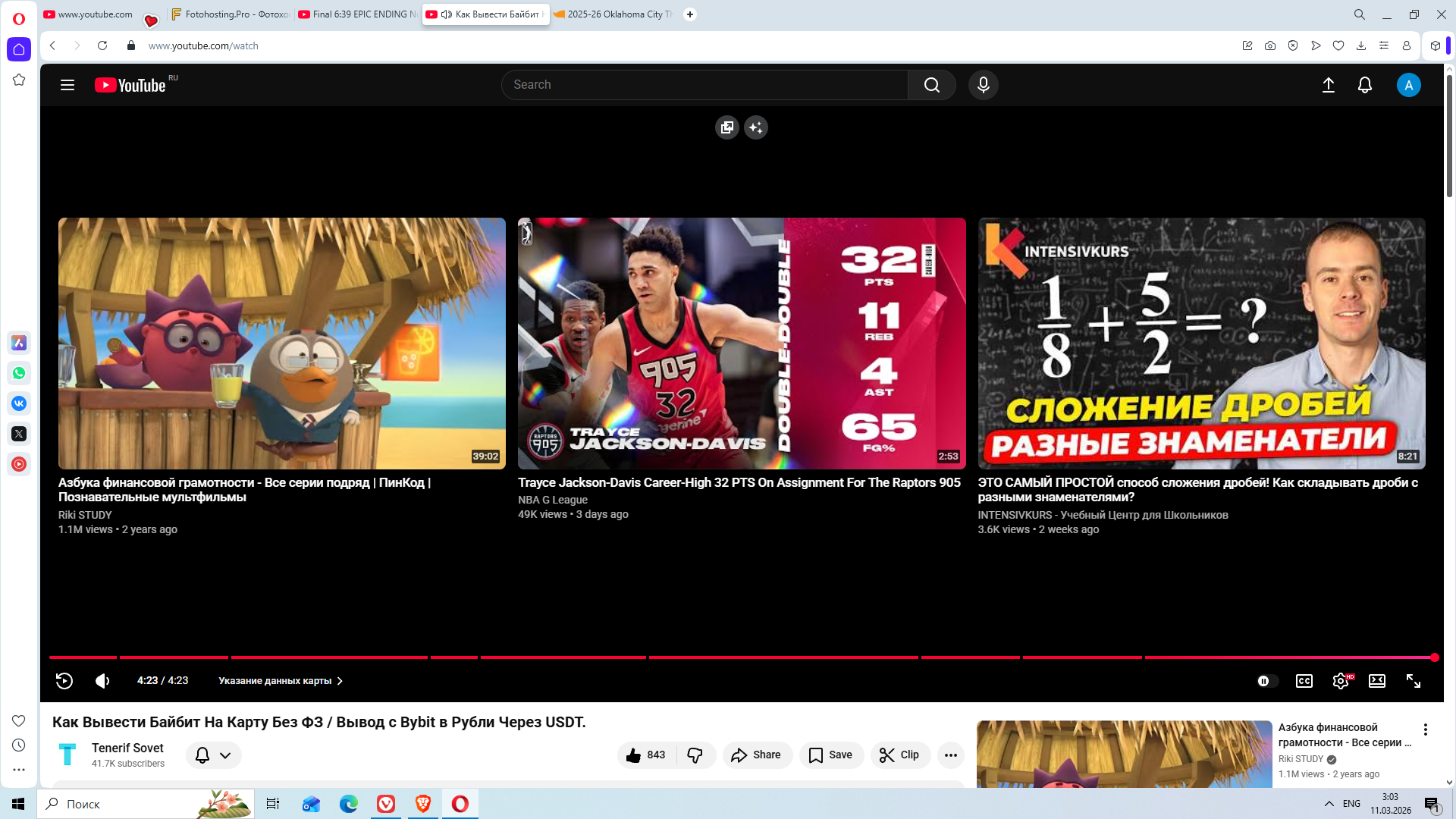1456x819 pixels.
Task: Open the YouTube hamburger guide menu
Action: 67,85
